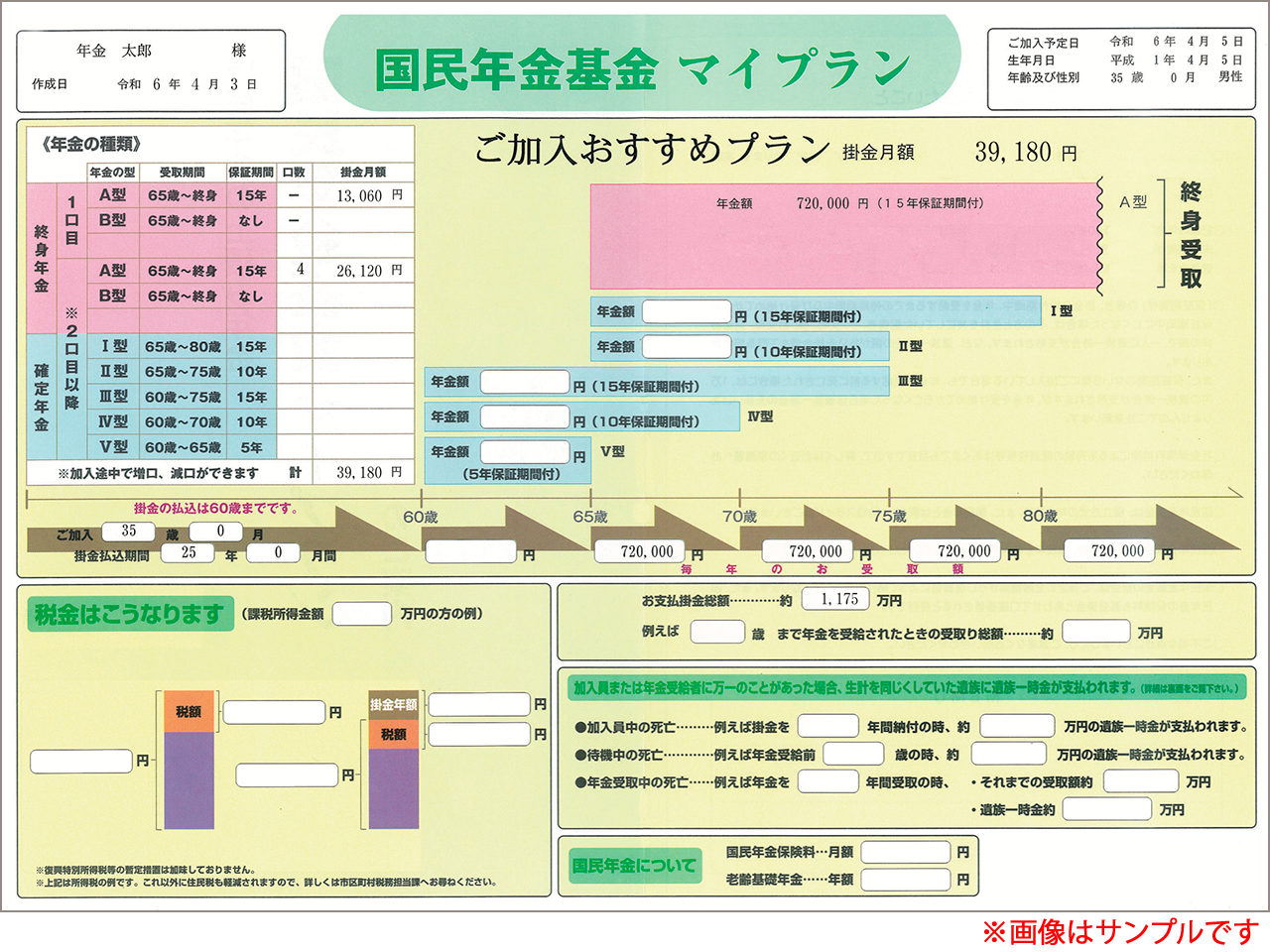Click the 遺族一時金約 万円 input box

pyautogui.click(x=1107, y=809)
